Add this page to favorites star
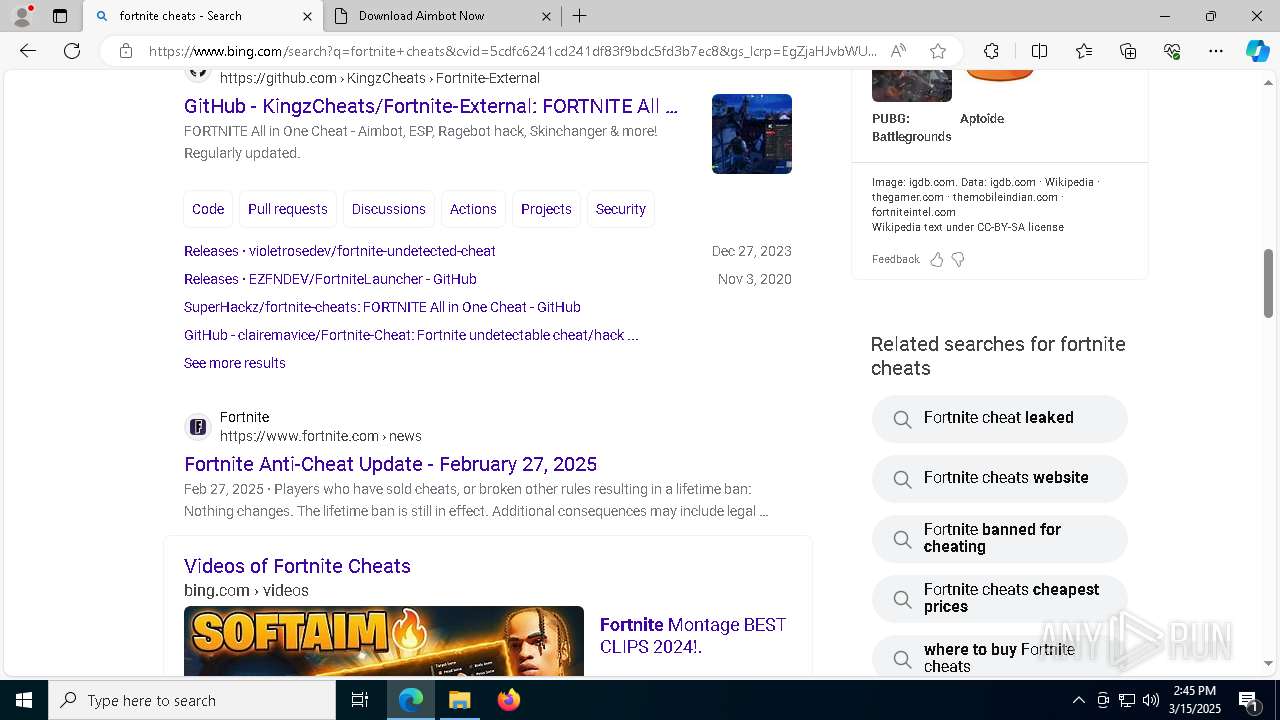Image resolution: width=1280 pixels, height=720 pixels. 937,51
